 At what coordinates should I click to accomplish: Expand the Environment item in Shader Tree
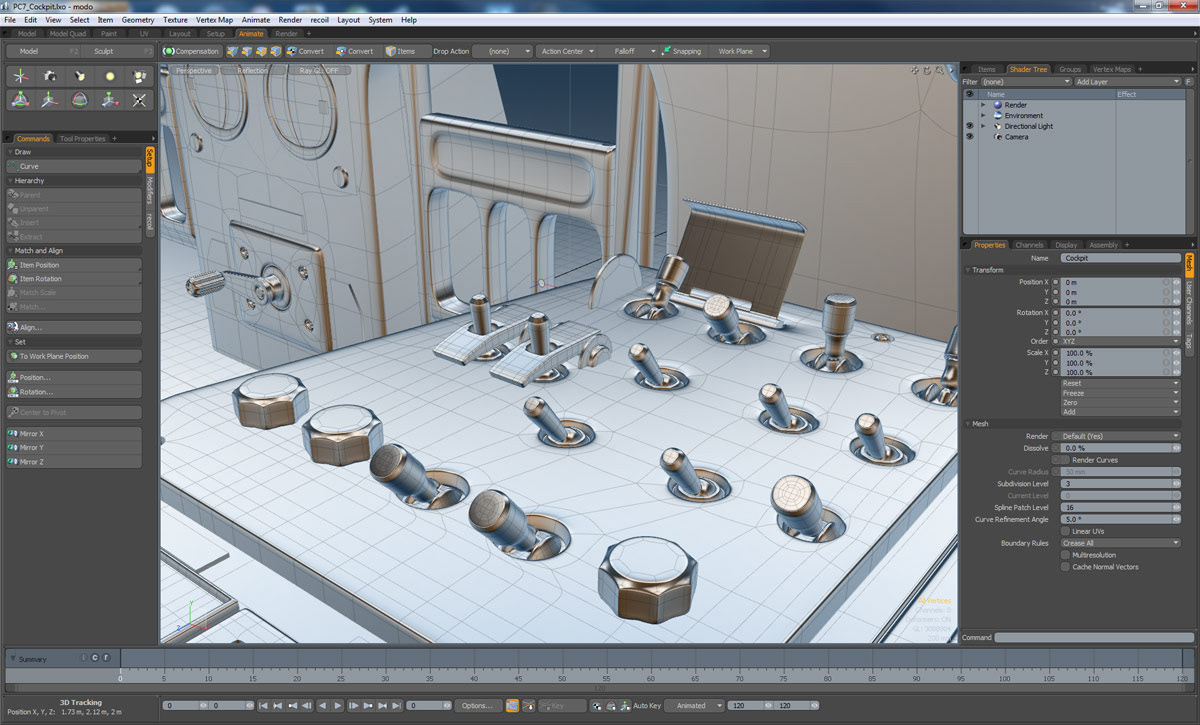[983, 116]
